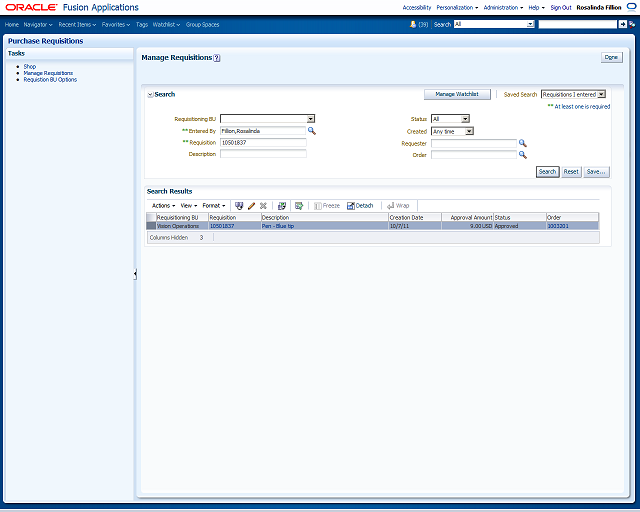The image size is (640, 512).
Task: Click the Group Spaces link
Action: pyautogui.click(x=202, y=24)
